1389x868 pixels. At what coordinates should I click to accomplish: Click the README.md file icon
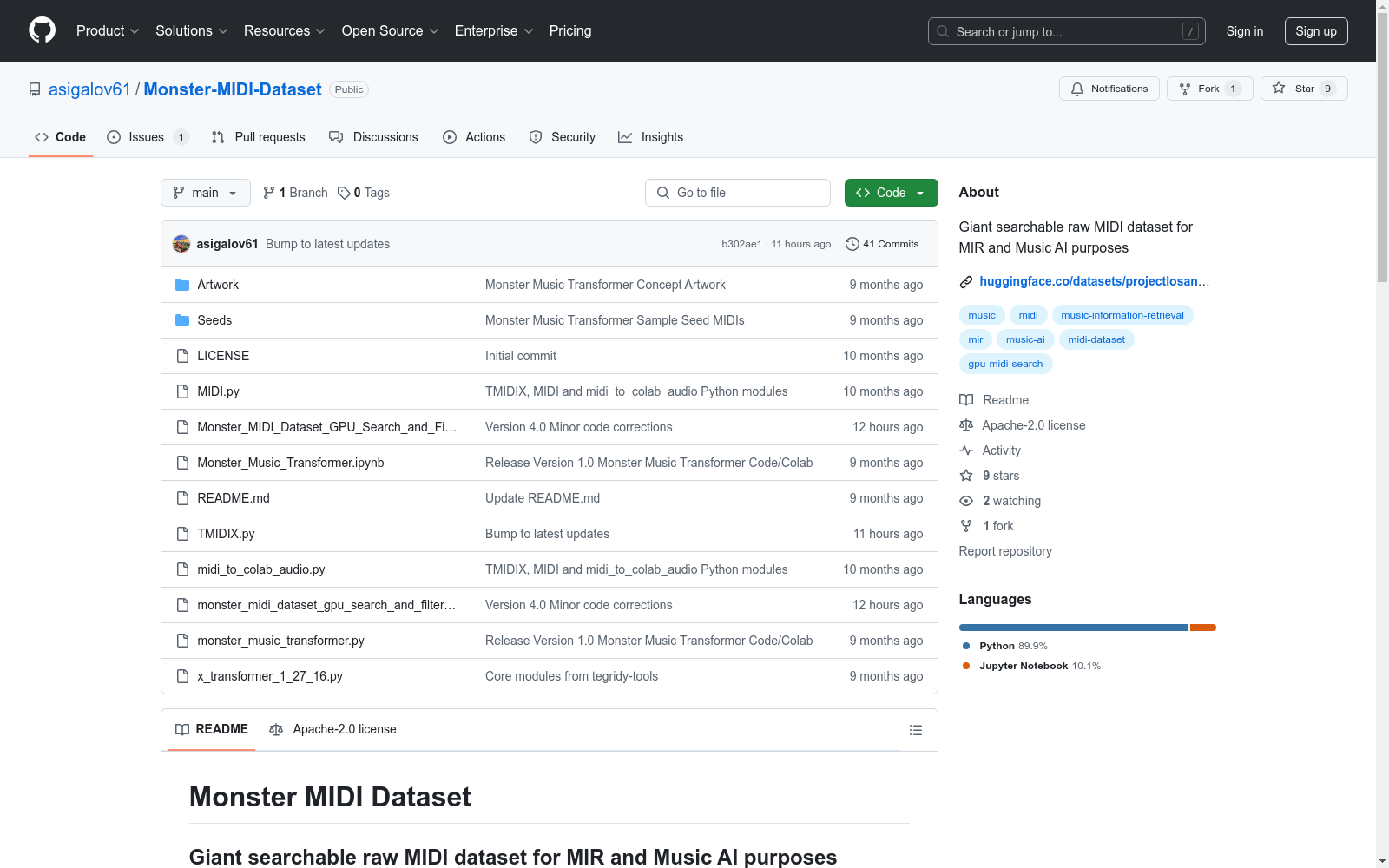click(x=182, y=498)
